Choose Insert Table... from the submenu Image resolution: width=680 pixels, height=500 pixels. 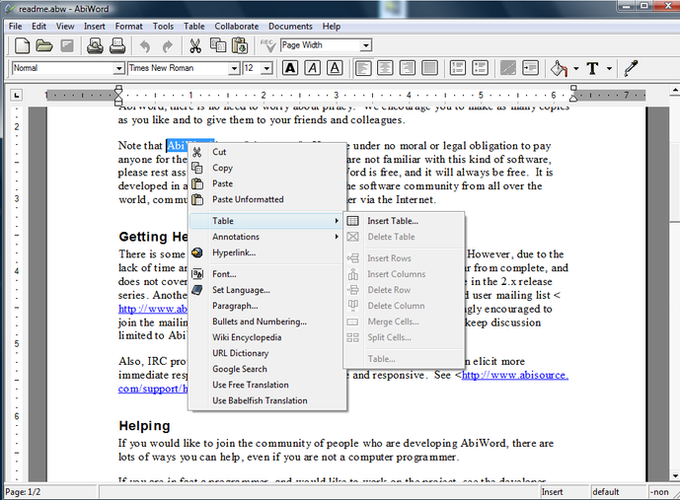404,221
